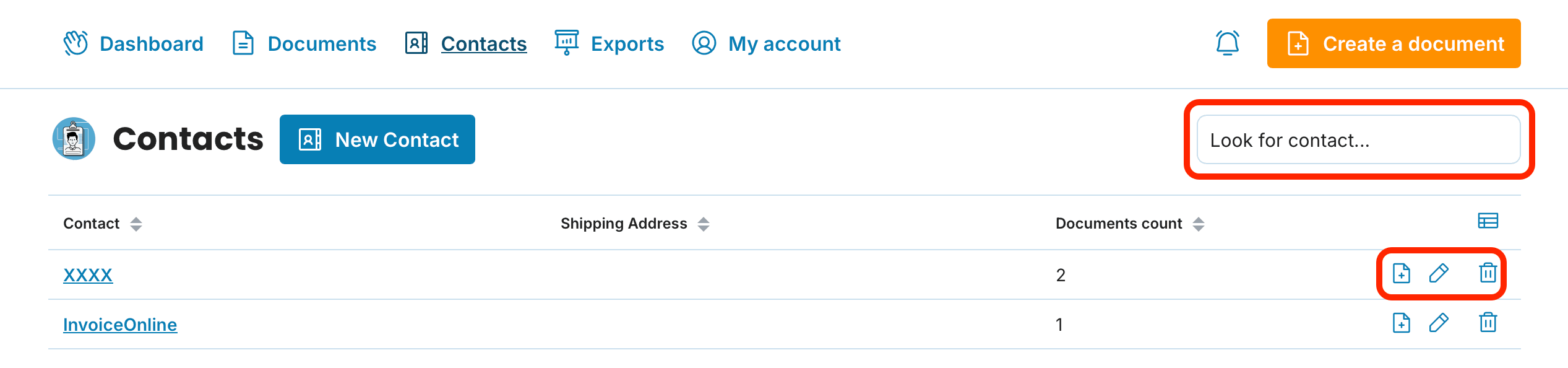The height and width of the screenshot is (368, 1568).
Task: Click the documents count 2 for XXXX
Action: click(1061, 275)
